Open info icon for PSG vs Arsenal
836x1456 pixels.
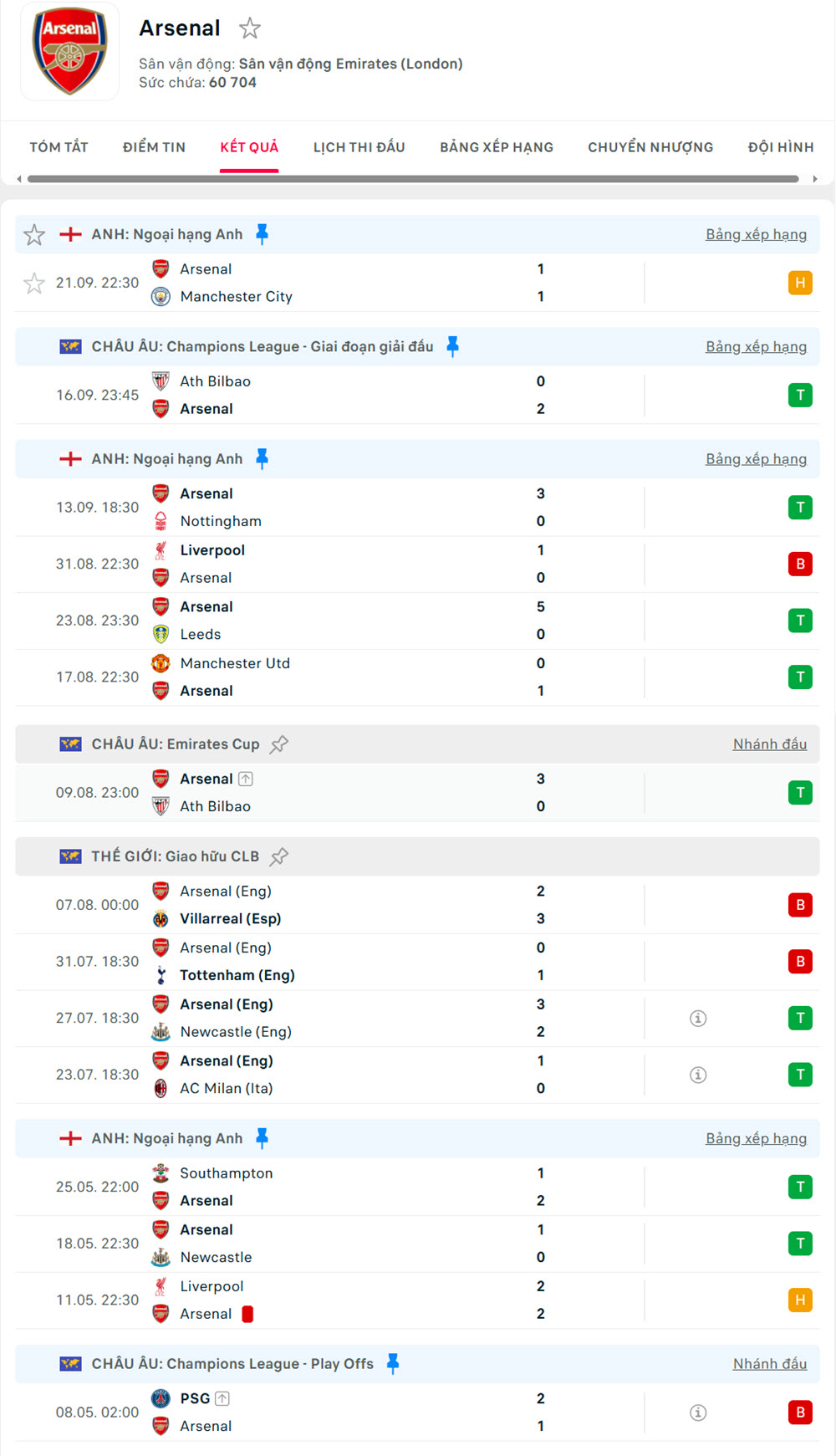698,1413
